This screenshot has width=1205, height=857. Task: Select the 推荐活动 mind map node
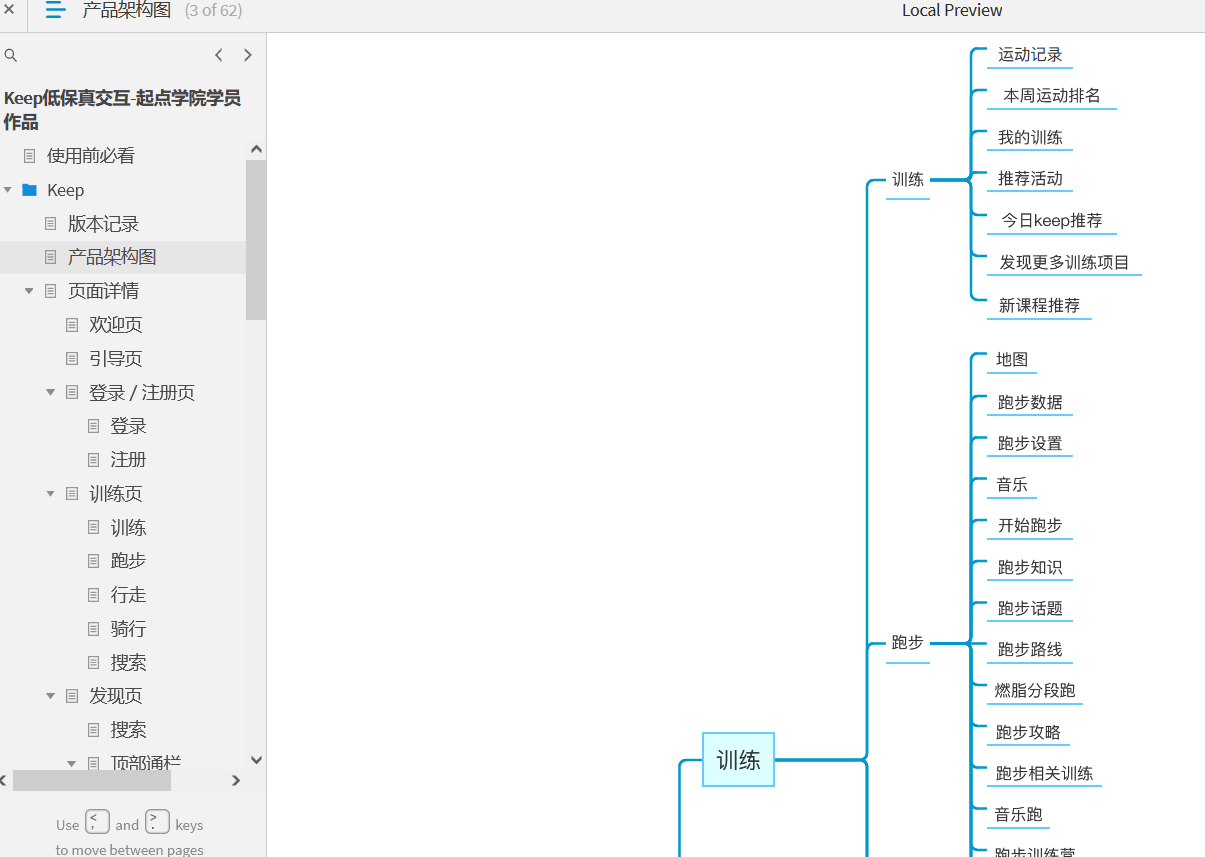click(1030, 179)
